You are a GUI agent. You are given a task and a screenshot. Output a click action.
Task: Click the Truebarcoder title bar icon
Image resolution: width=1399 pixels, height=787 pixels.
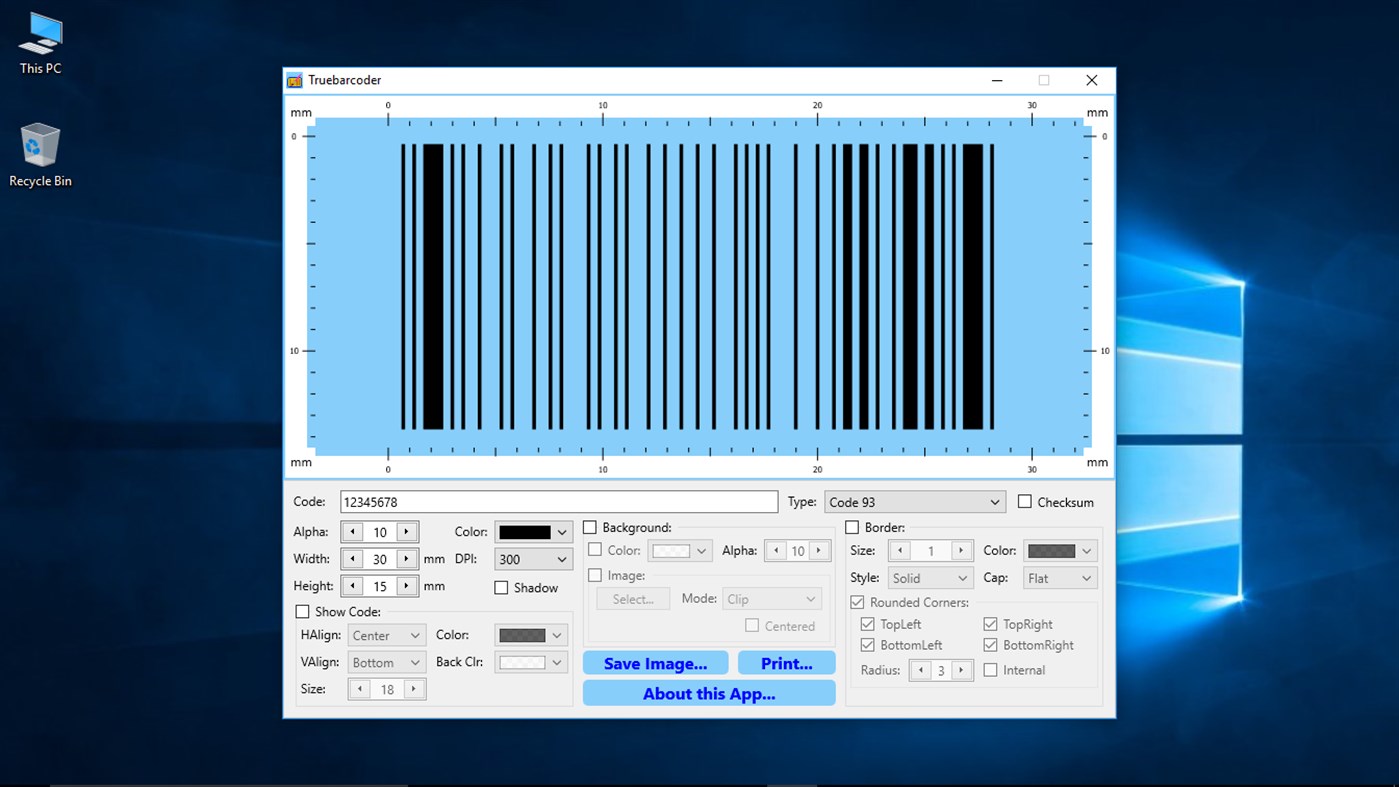tap(294, 80)
